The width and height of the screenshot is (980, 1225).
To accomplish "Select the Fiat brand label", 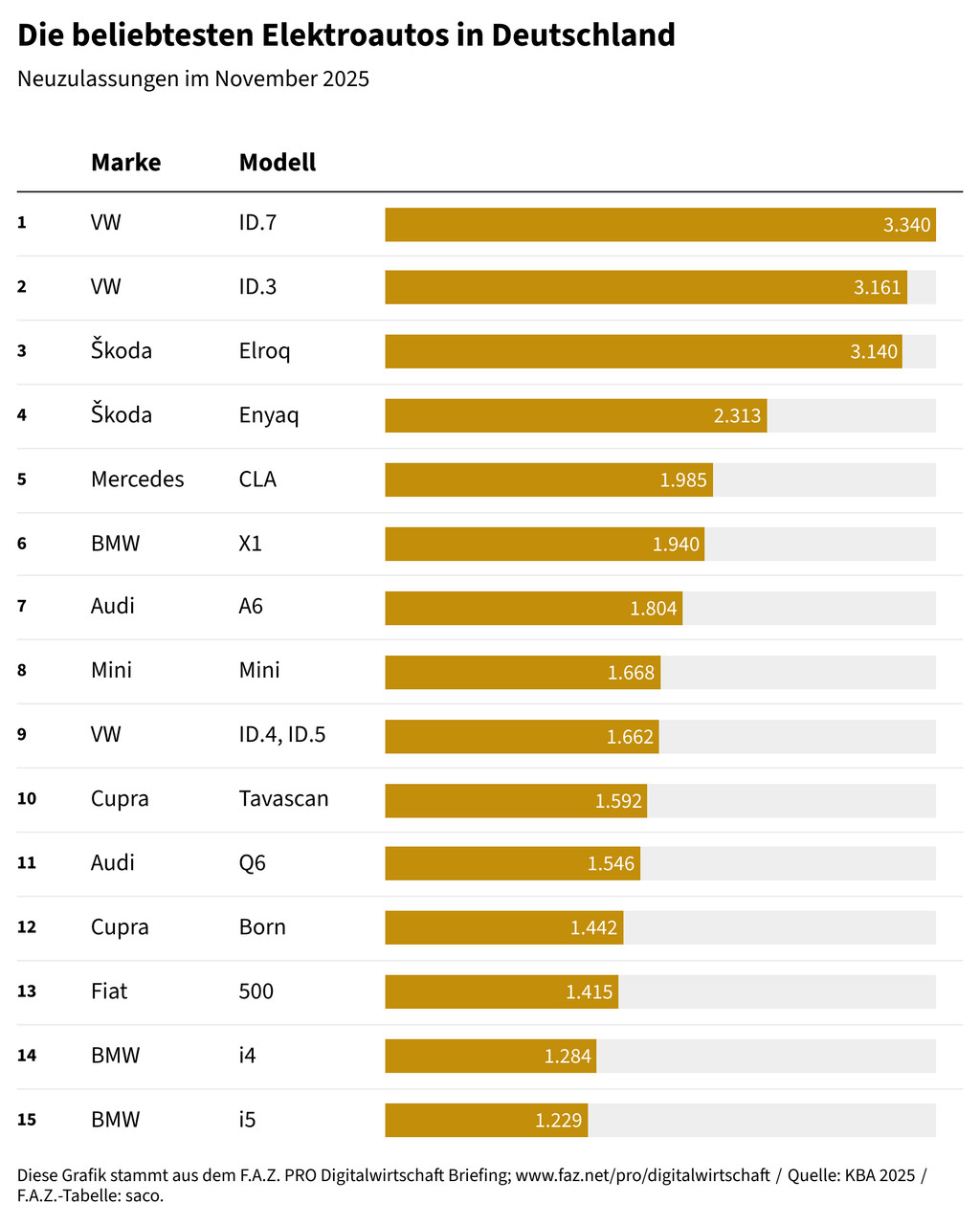I will click(109, 991).
